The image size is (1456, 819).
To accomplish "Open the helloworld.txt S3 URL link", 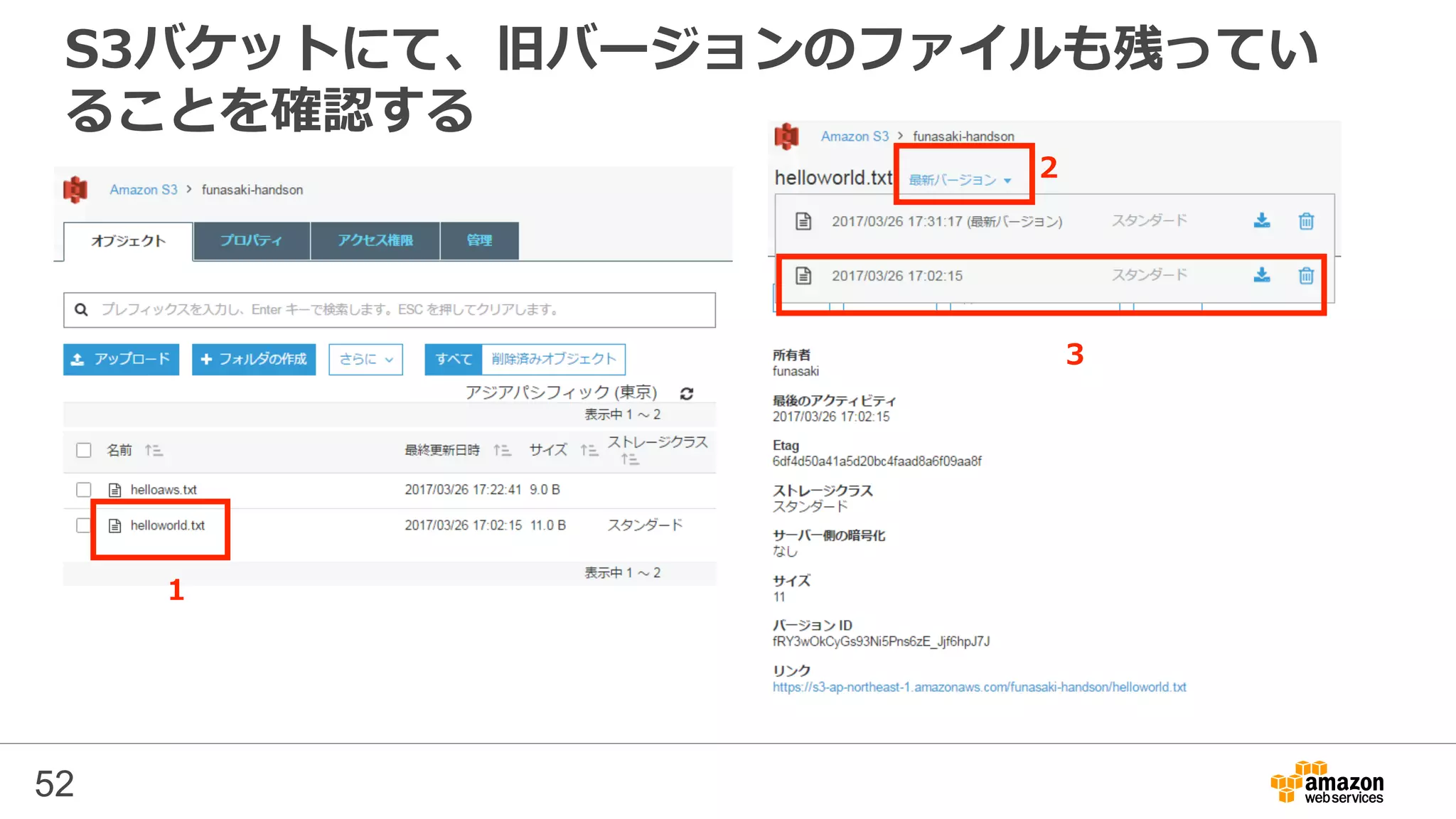I will tap(980, 687).
